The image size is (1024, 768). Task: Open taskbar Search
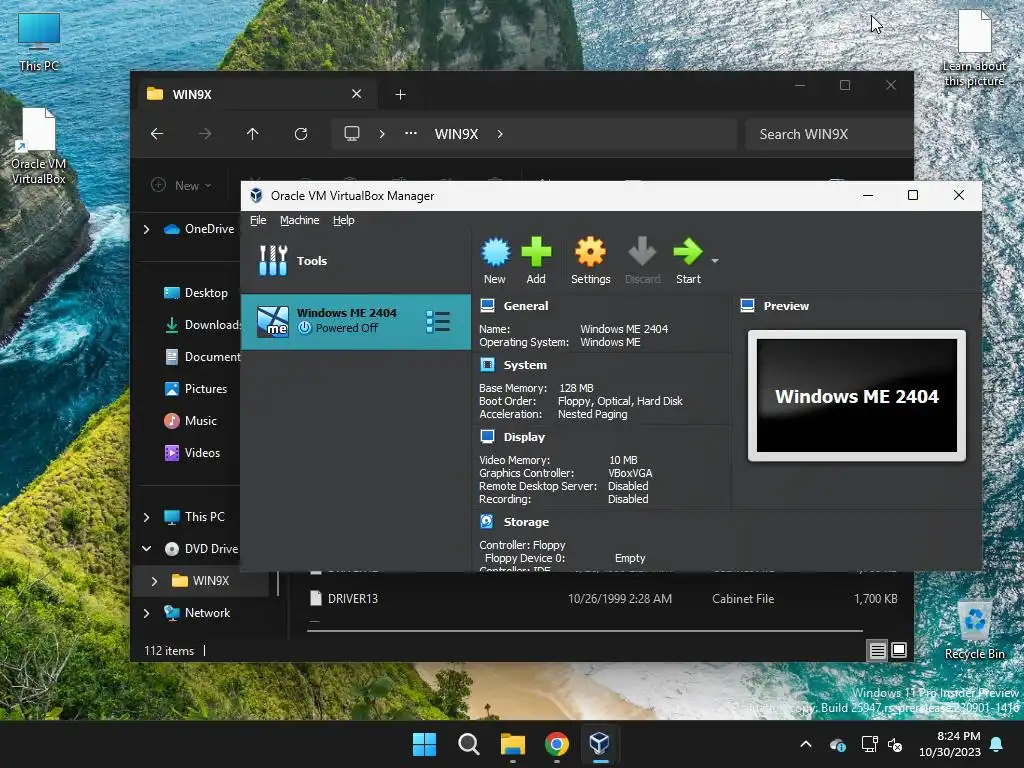coord(468,744)
